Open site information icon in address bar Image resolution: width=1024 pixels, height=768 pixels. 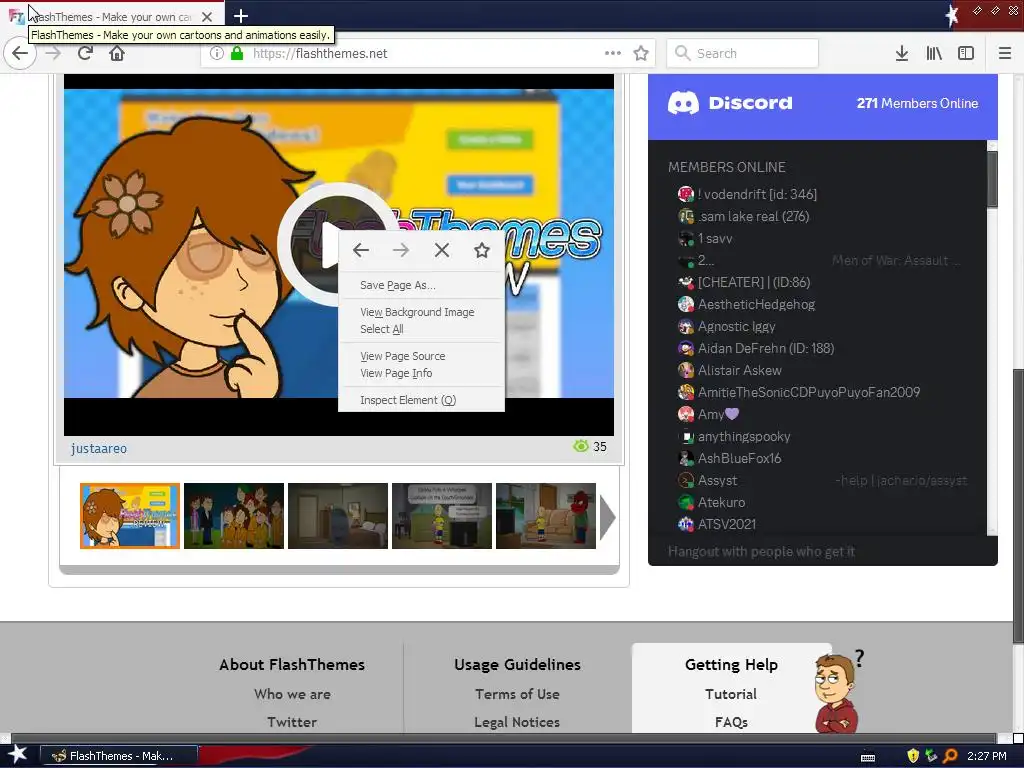pos(217,54)
